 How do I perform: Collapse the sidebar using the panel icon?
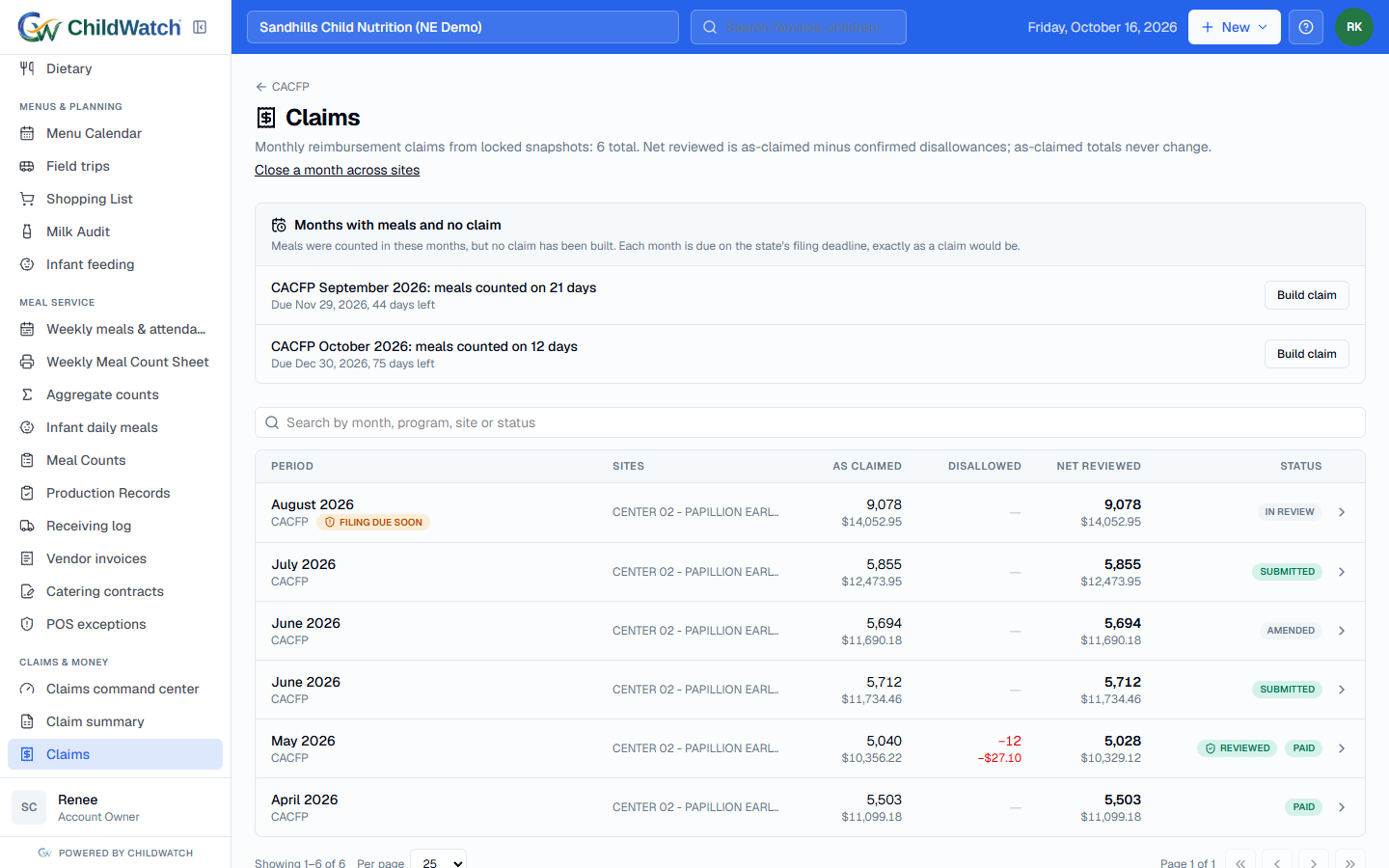pyautogui.click(x=200, y=27)
